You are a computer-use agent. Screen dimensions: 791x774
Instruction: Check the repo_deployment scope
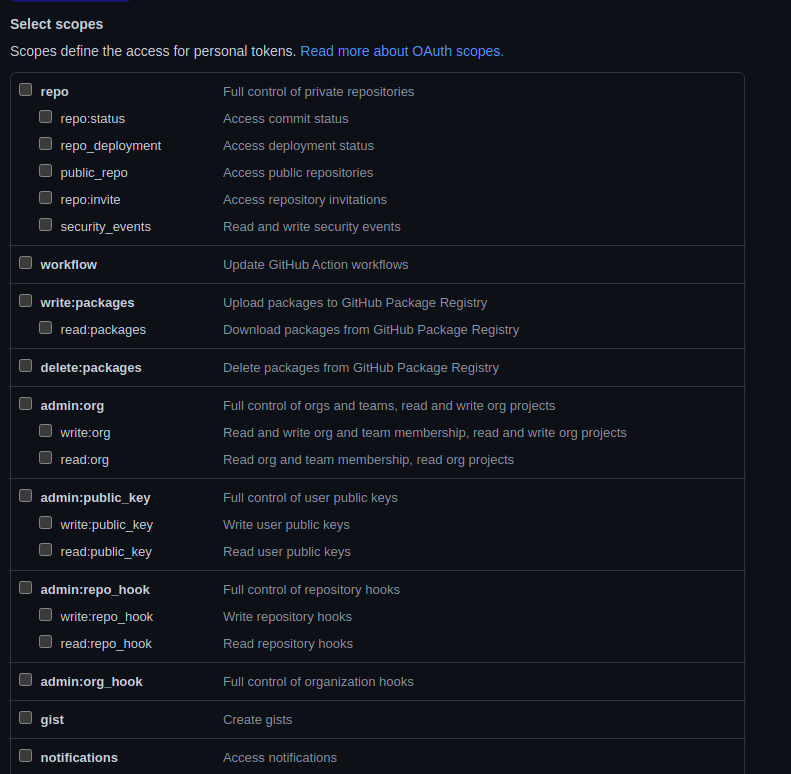[x=46, y=144]
